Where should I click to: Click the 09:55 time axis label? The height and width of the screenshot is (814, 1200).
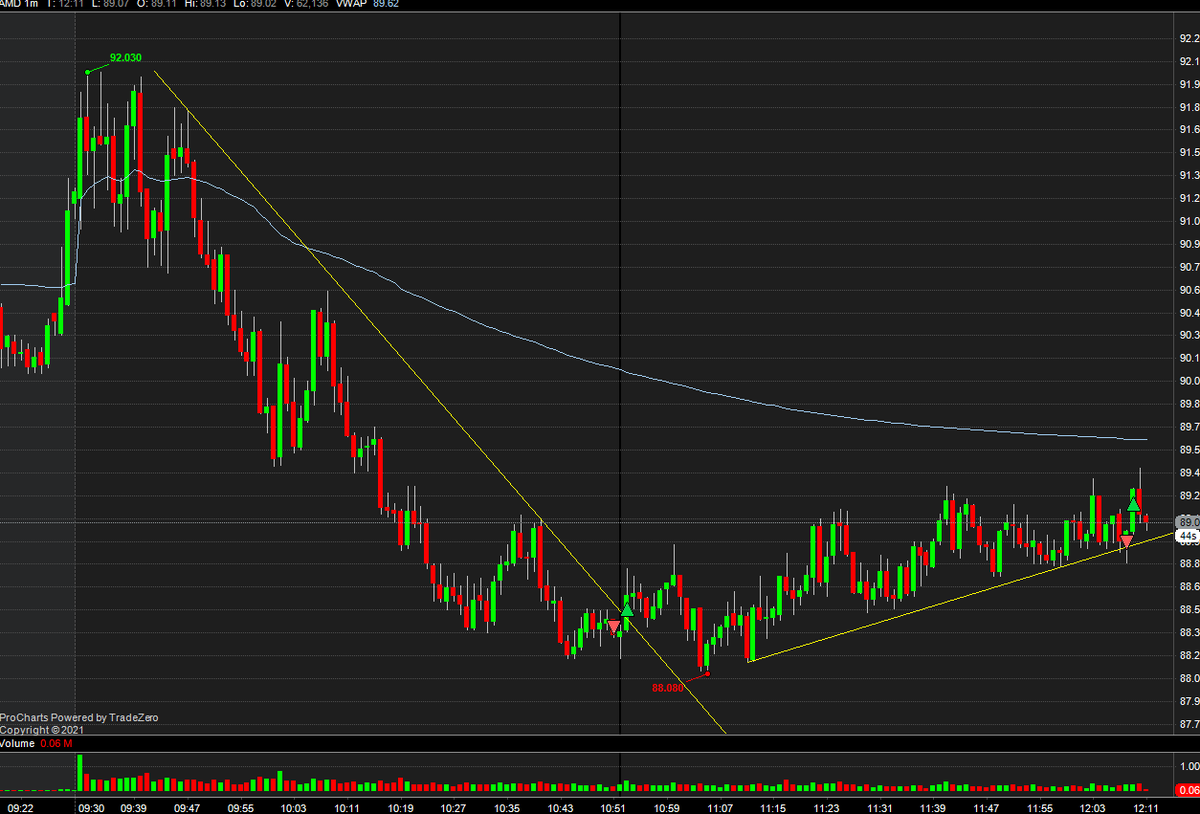point(240,807)
